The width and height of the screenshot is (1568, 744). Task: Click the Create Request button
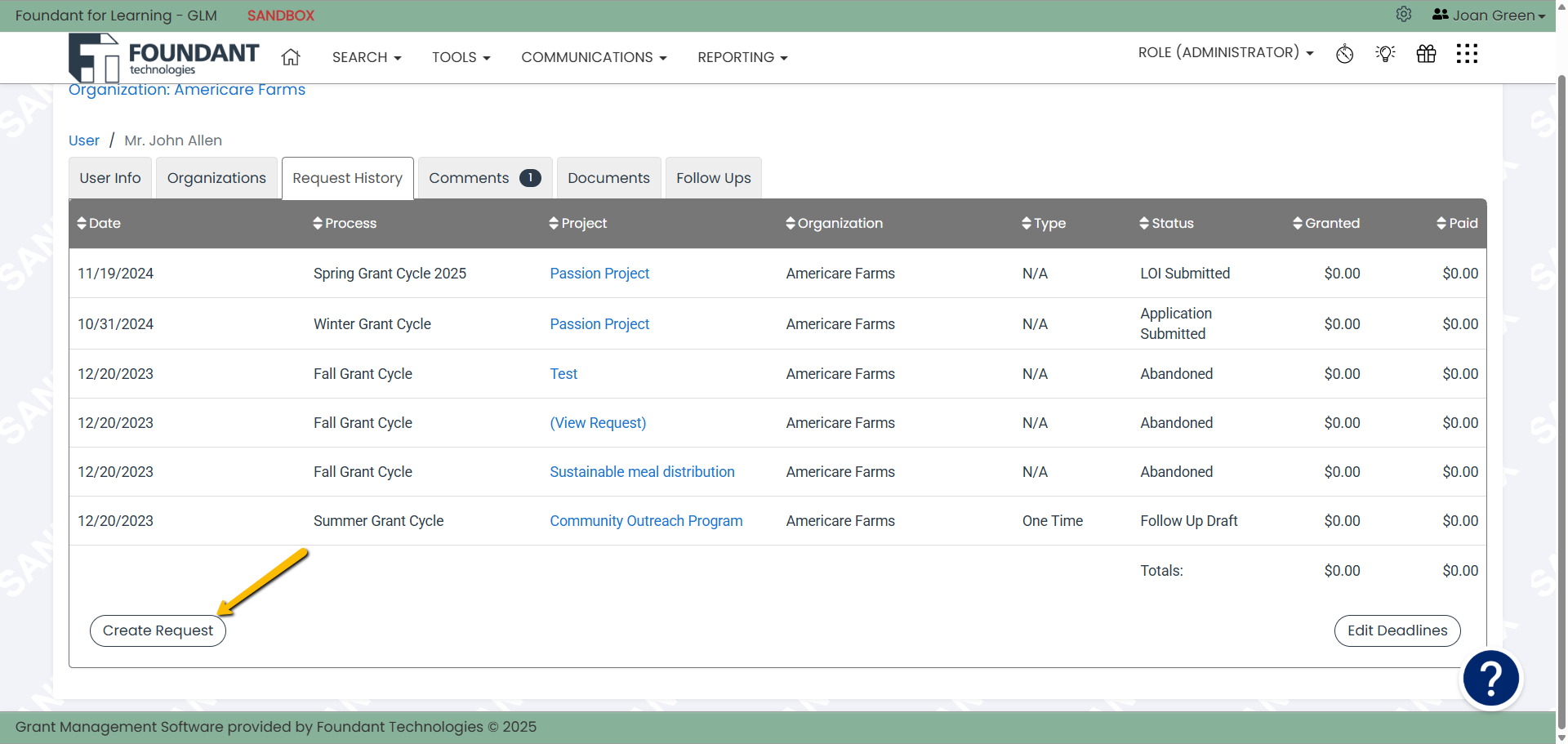[x=158, y=630]
